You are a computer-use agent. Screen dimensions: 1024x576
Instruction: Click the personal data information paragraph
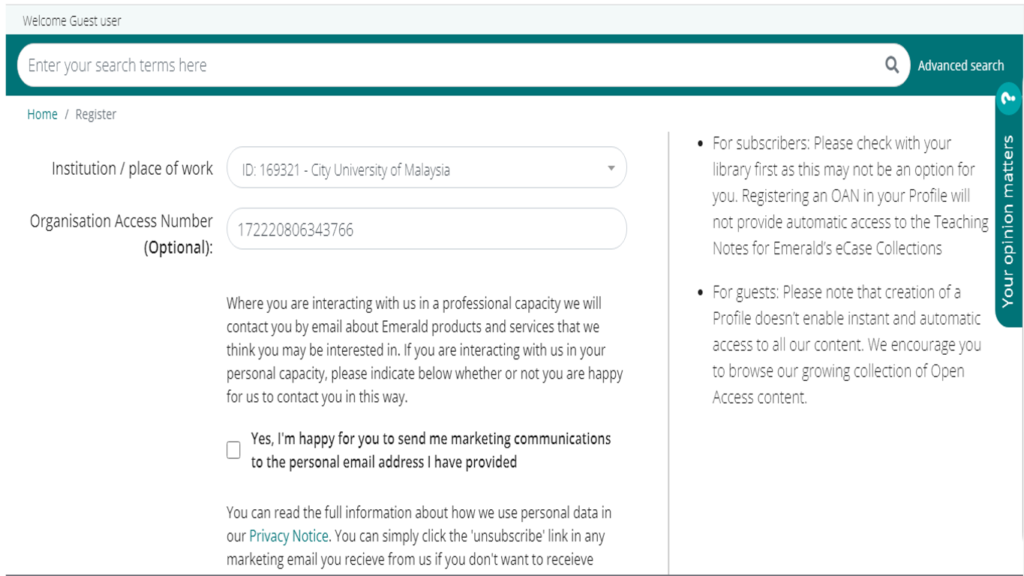point(419,536)
